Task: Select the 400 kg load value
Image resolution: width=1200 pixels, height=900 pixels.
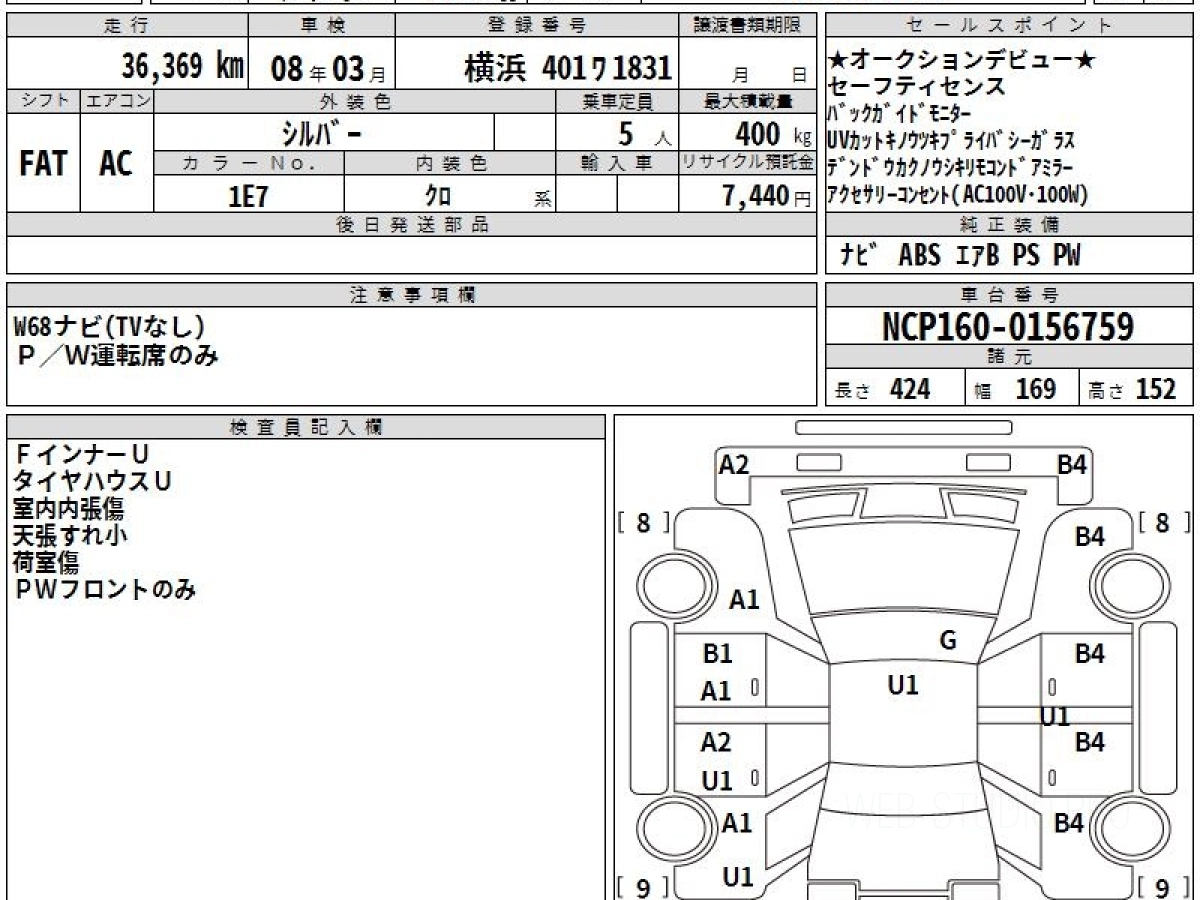Action: point(773,133)
